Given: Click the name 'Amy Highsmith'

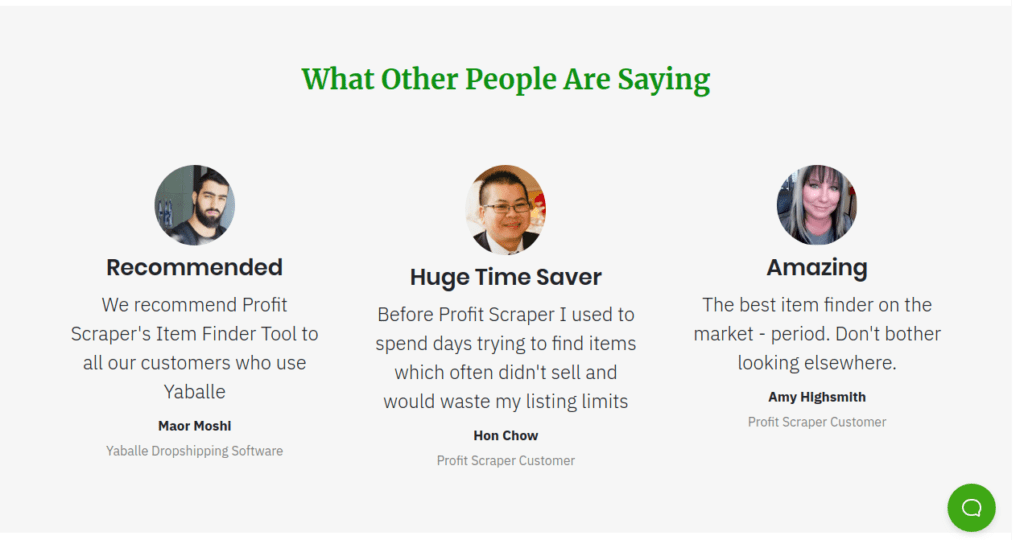Looking at the screenshot, I should click(x=817, y=397).
